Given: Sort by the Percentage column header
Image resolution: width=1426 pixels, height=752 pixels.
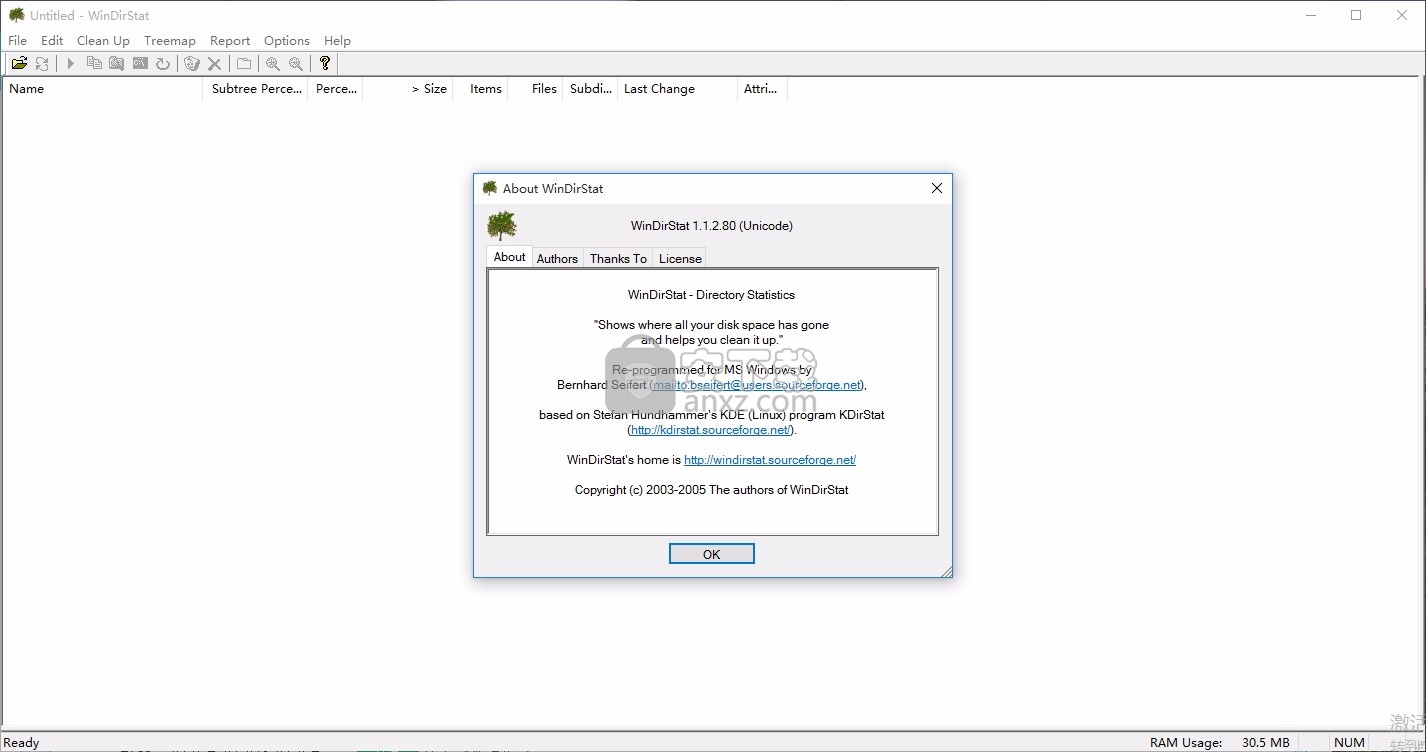Looking at the screenshot, I should click(336, 89).
